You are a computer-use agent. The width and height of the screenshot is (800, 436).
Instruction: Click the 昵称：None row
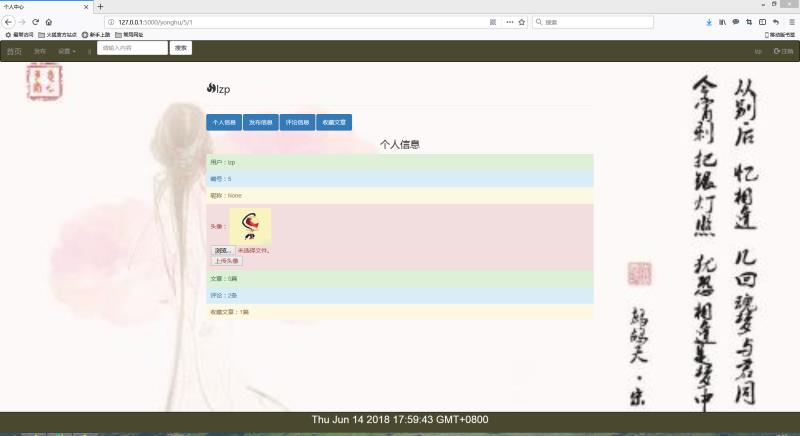(400, 196)
